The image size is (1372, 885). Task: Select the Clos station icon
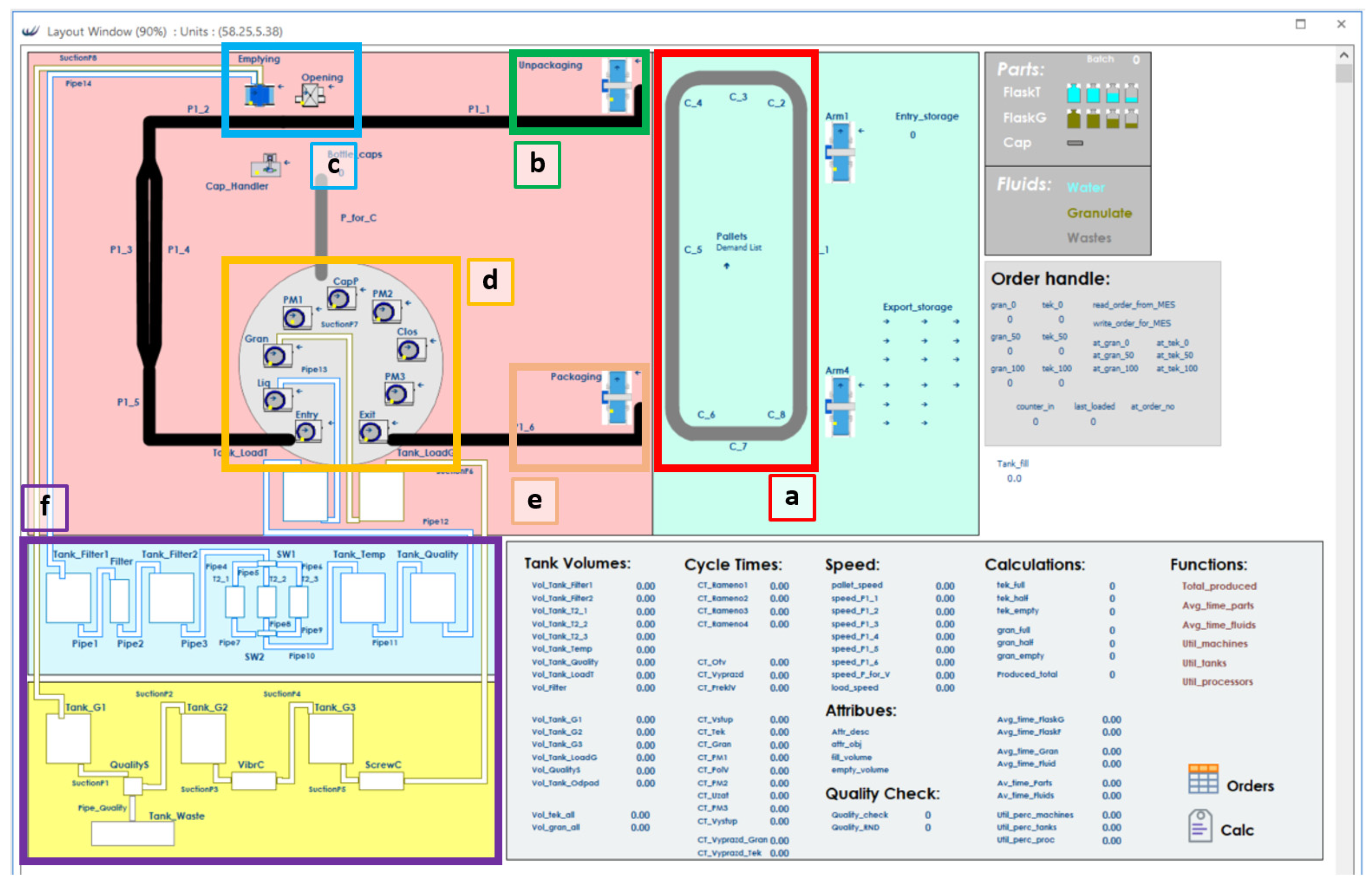coord(410,349)
